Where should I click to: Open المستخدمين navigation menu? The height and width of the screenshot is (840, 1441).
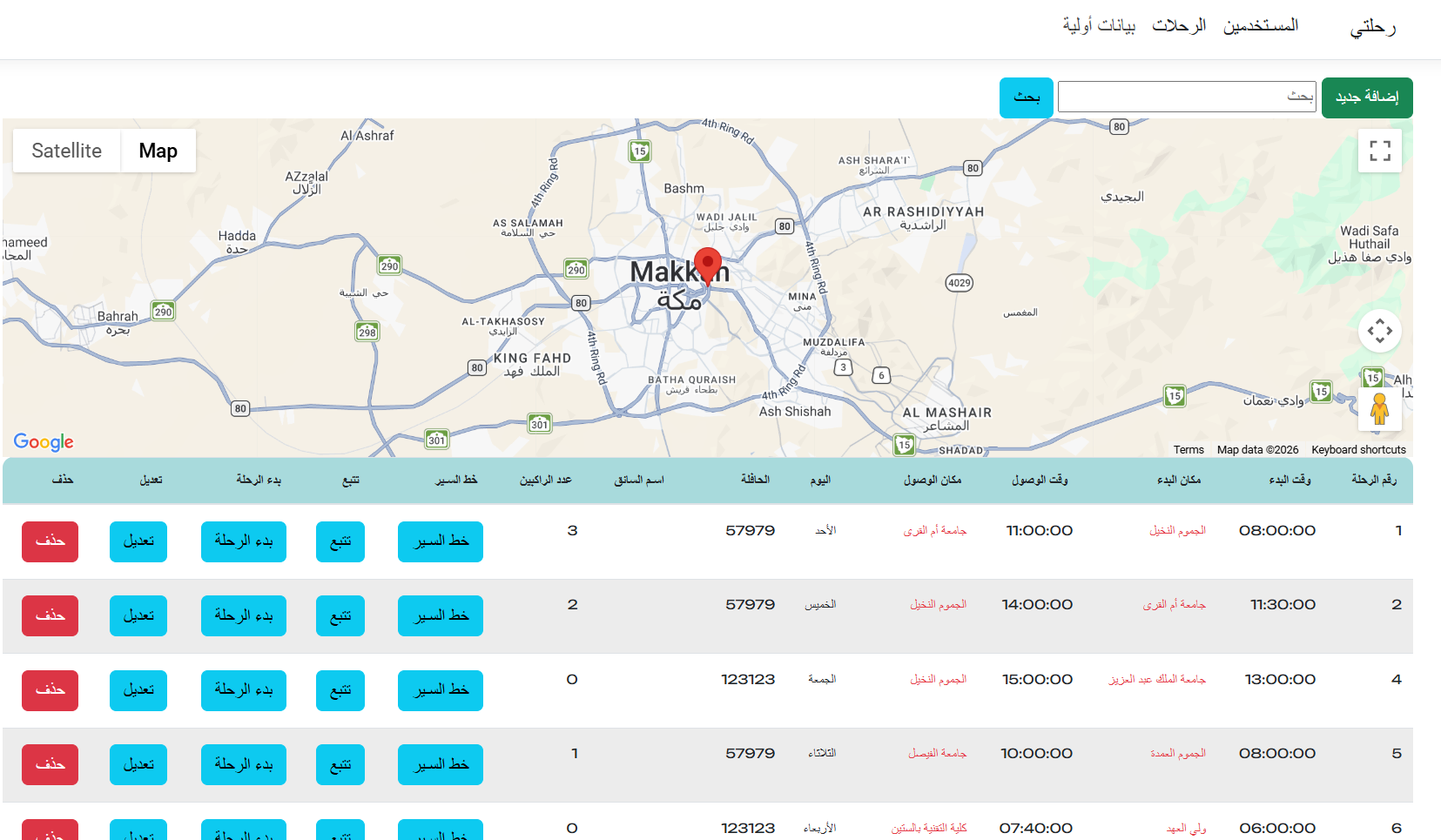pos(1261,25)
